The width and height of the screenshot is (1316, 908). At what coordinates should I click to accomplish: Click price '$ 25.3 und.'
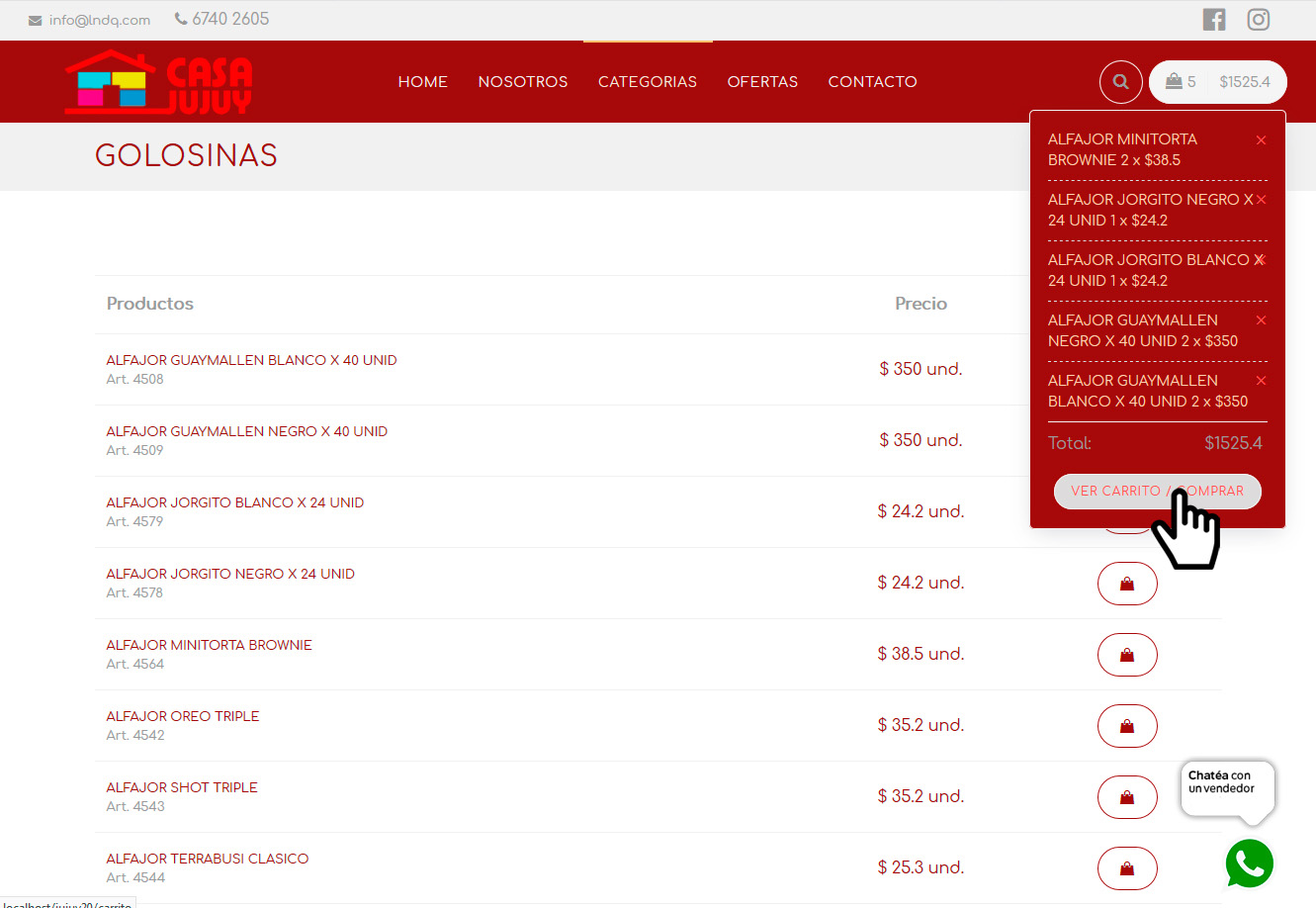(x=921, y=867)
